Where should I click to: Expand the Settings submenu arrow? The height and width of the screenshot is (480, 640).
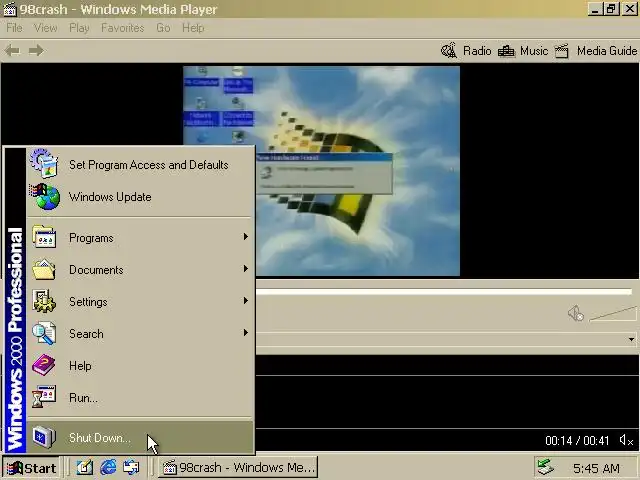[x=246, y=301]
